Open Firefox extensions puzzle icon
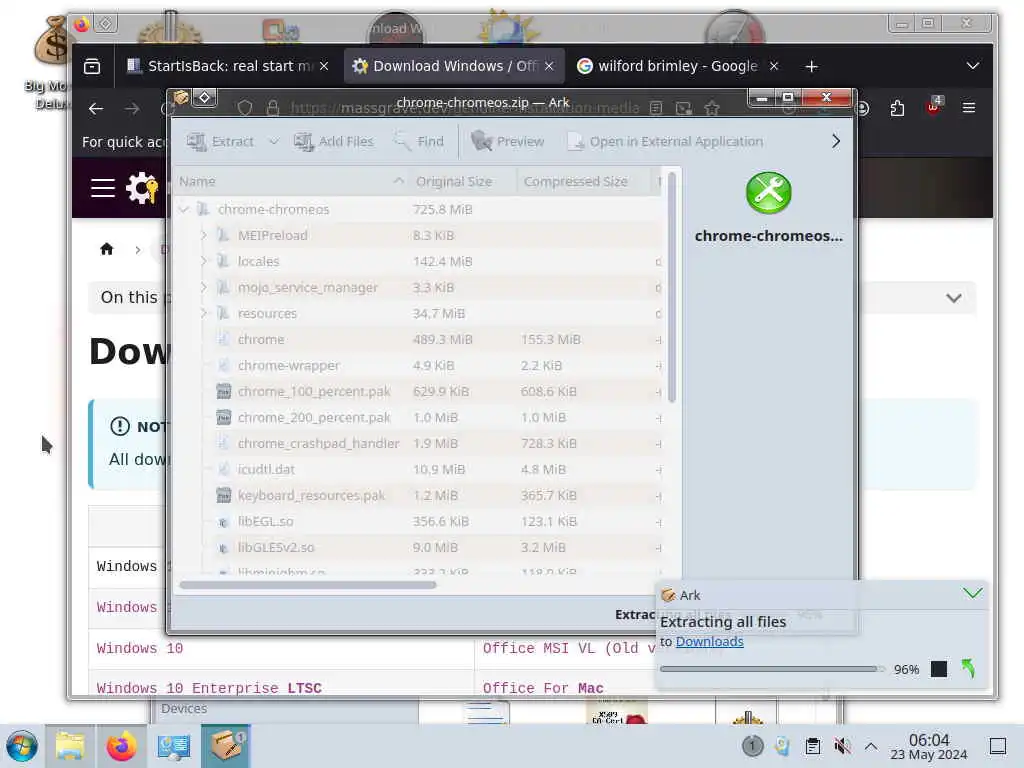Viewport: 1024px width, 768px height. (897, 108)
